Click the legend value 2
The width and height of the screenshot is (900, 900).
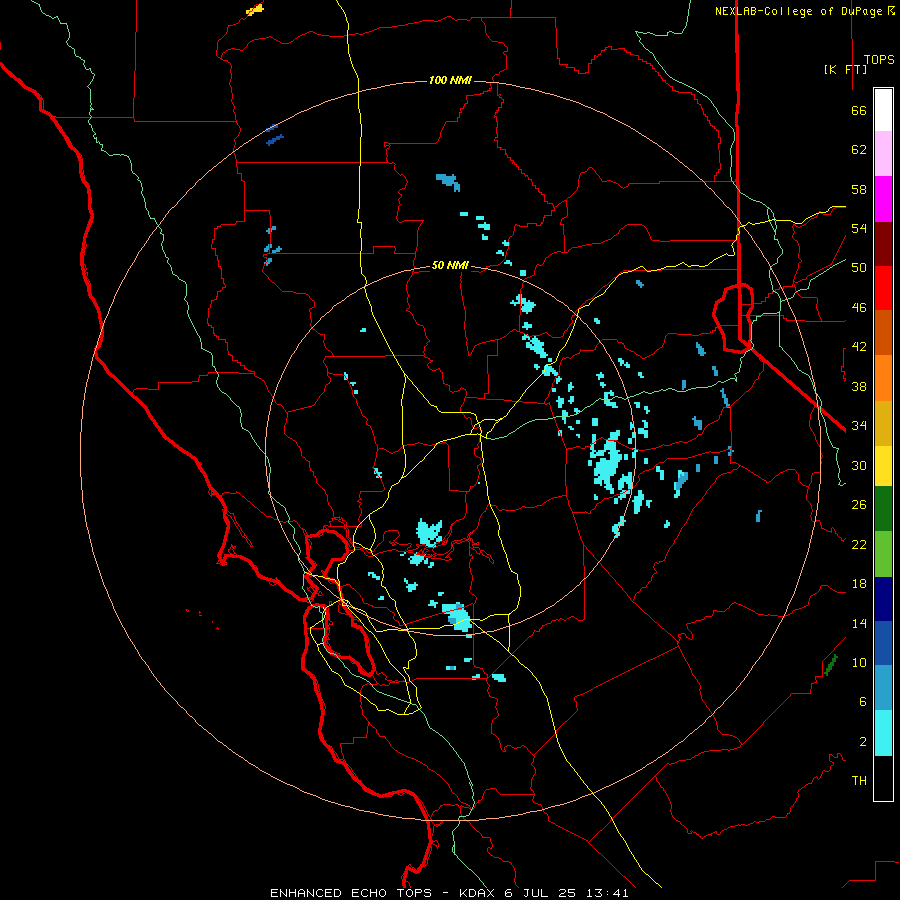pos(862,741)
